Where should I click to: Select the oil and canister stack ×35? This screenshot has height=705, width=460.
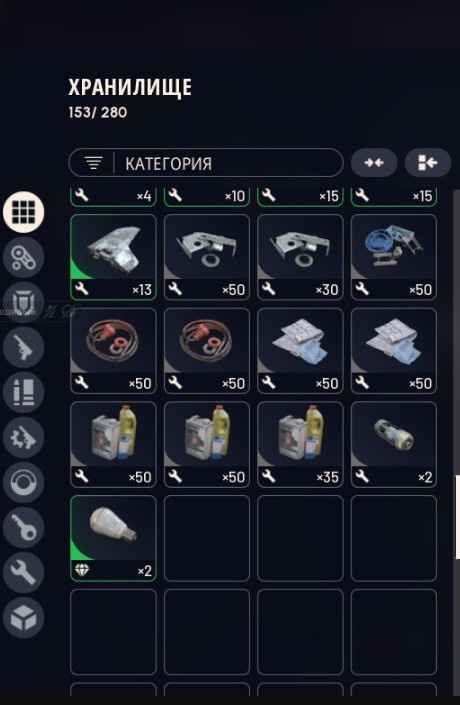[300, 445]
